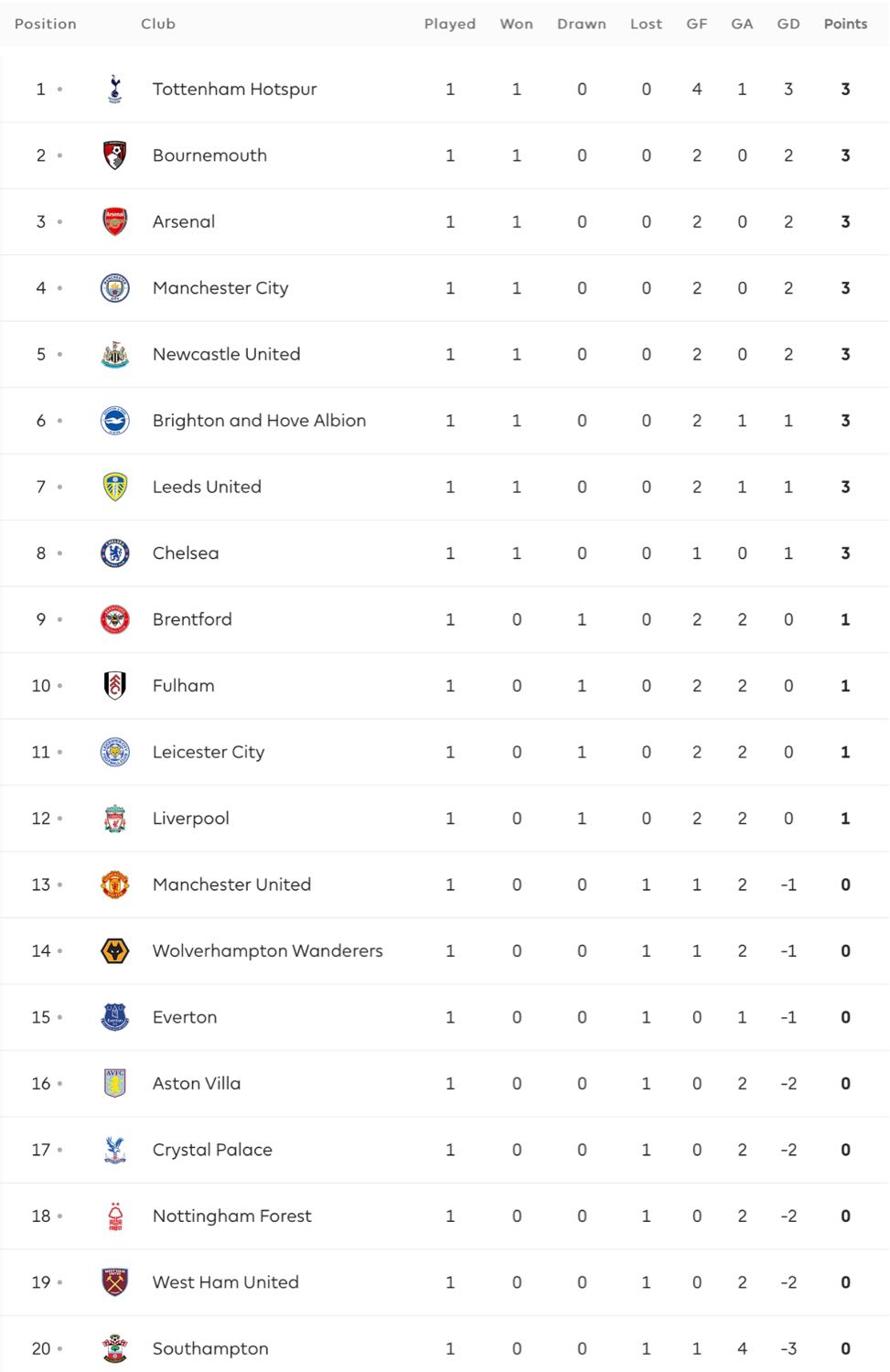Expand the dot next to position 20
Screen dimensions: 890x1372
click(59, 1348)
